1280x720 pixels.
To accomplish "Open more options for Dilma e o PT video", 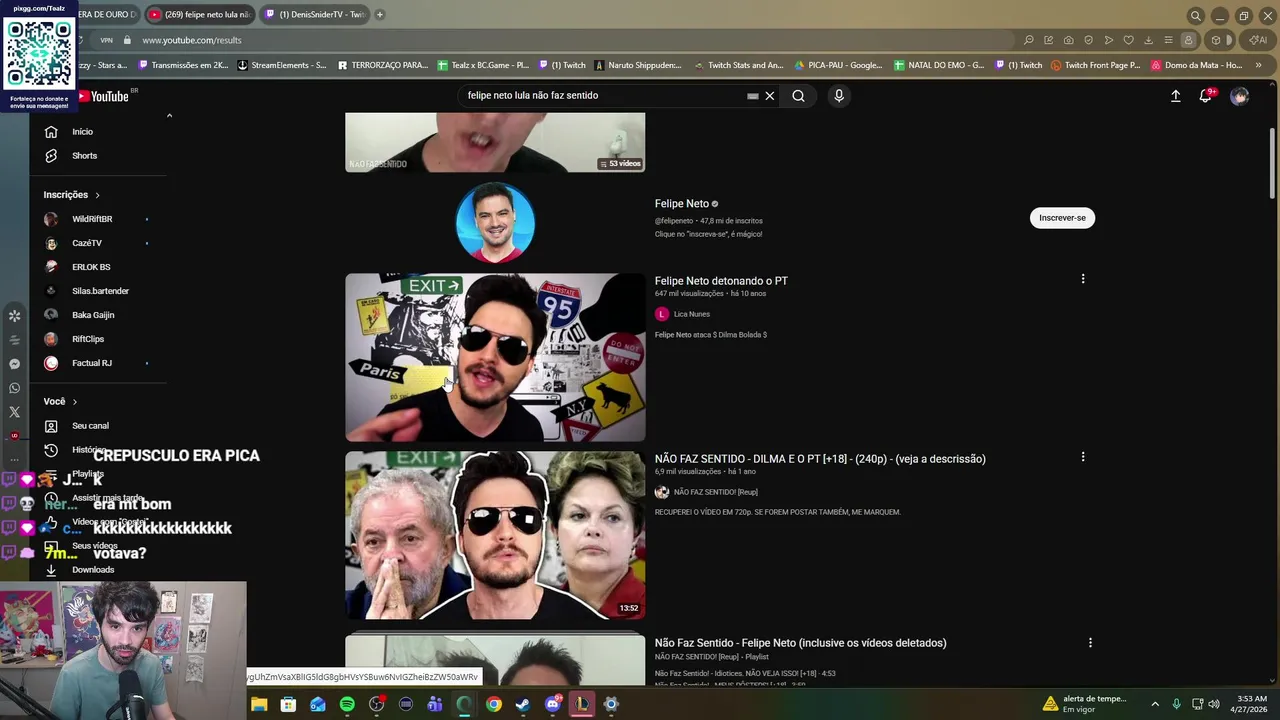I will click(x=1083, y=457).
